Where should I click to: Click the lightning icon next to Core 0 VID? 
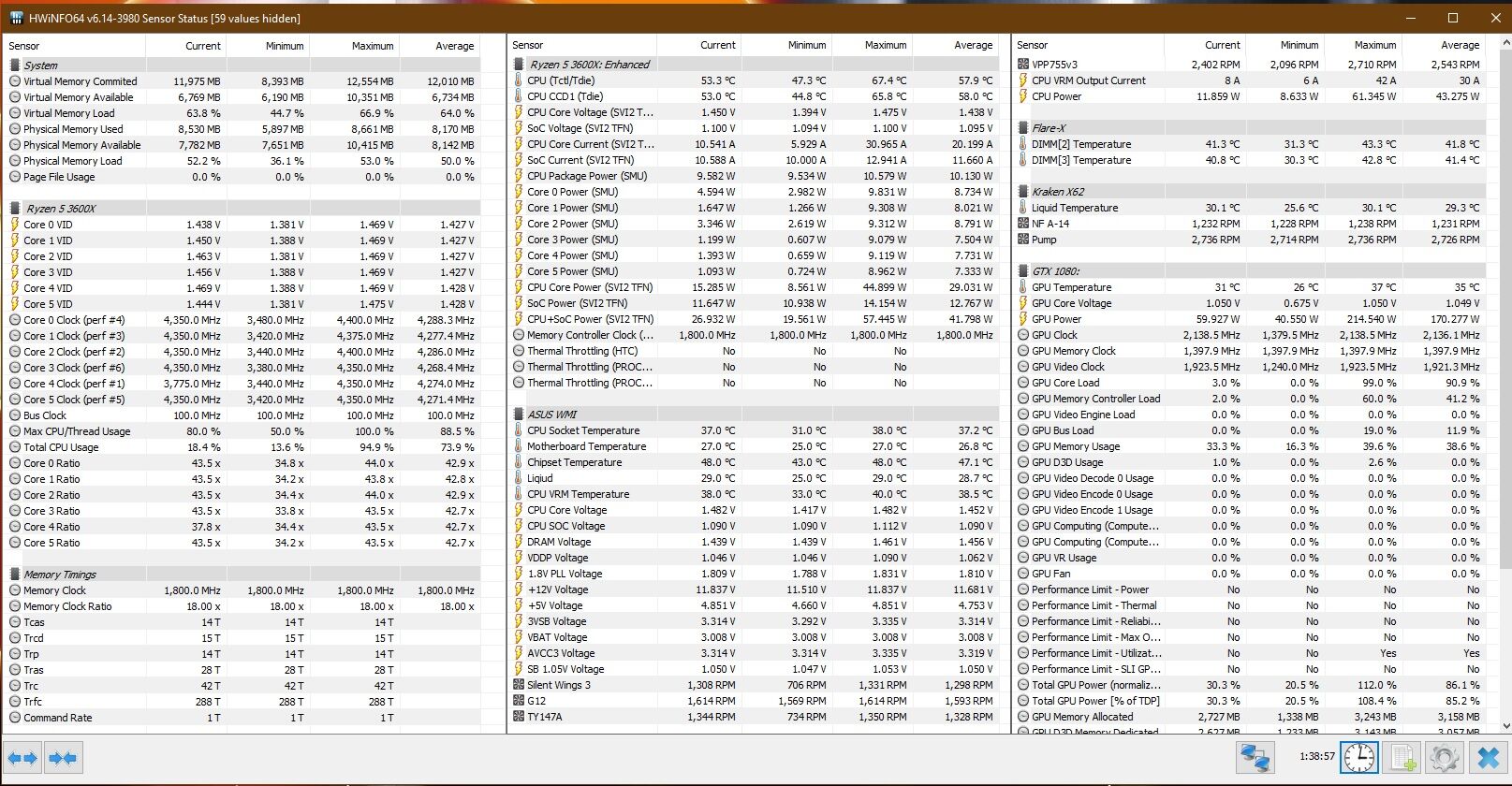click(15, 225)
